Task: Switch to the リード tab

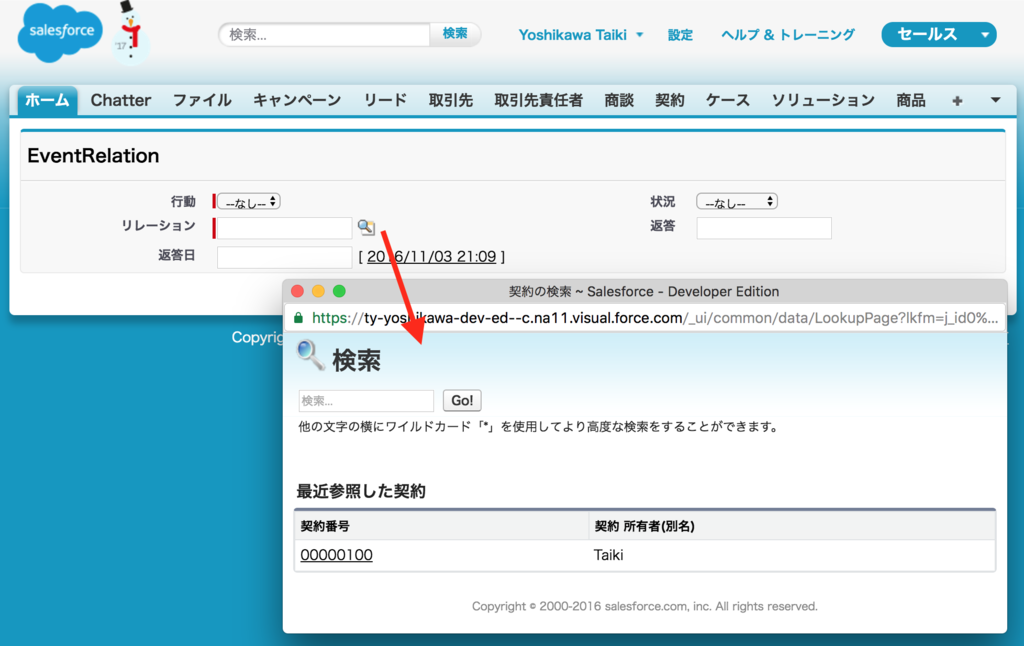Action: pyautogui.click(x=385, y=101)
